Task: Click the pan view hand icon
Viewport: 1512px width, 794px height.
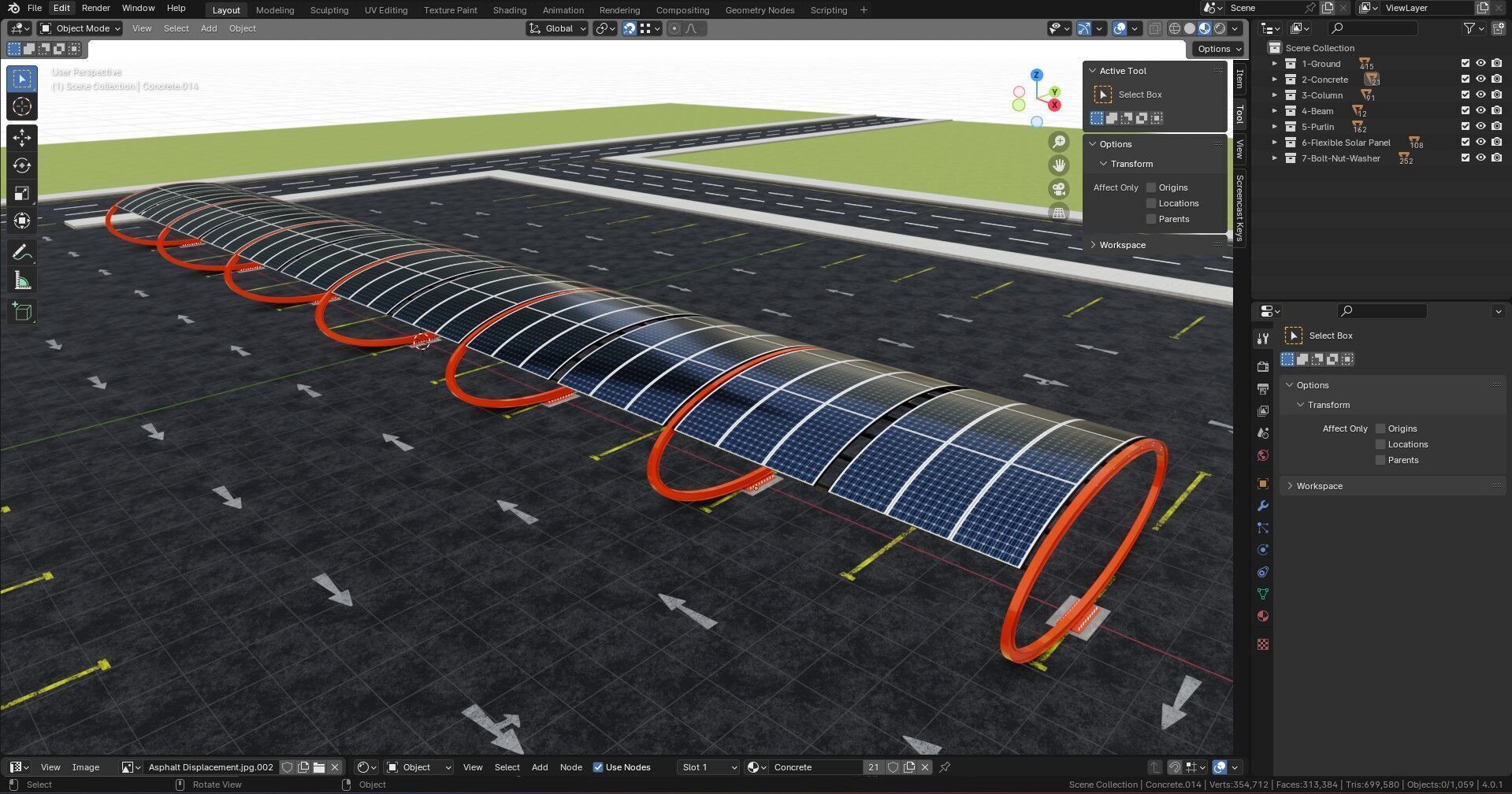Action: tap(1059, 165)
